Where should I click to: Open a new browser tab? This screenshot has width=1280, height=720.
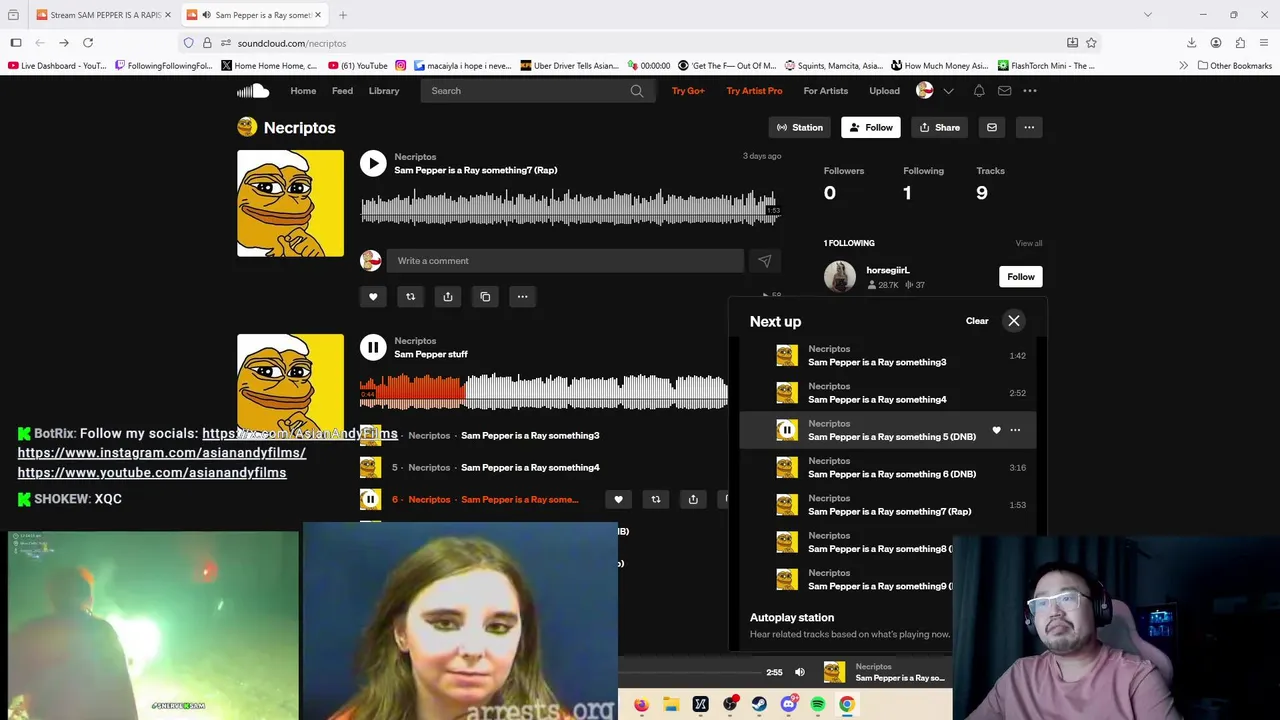[x=343, y=15]
